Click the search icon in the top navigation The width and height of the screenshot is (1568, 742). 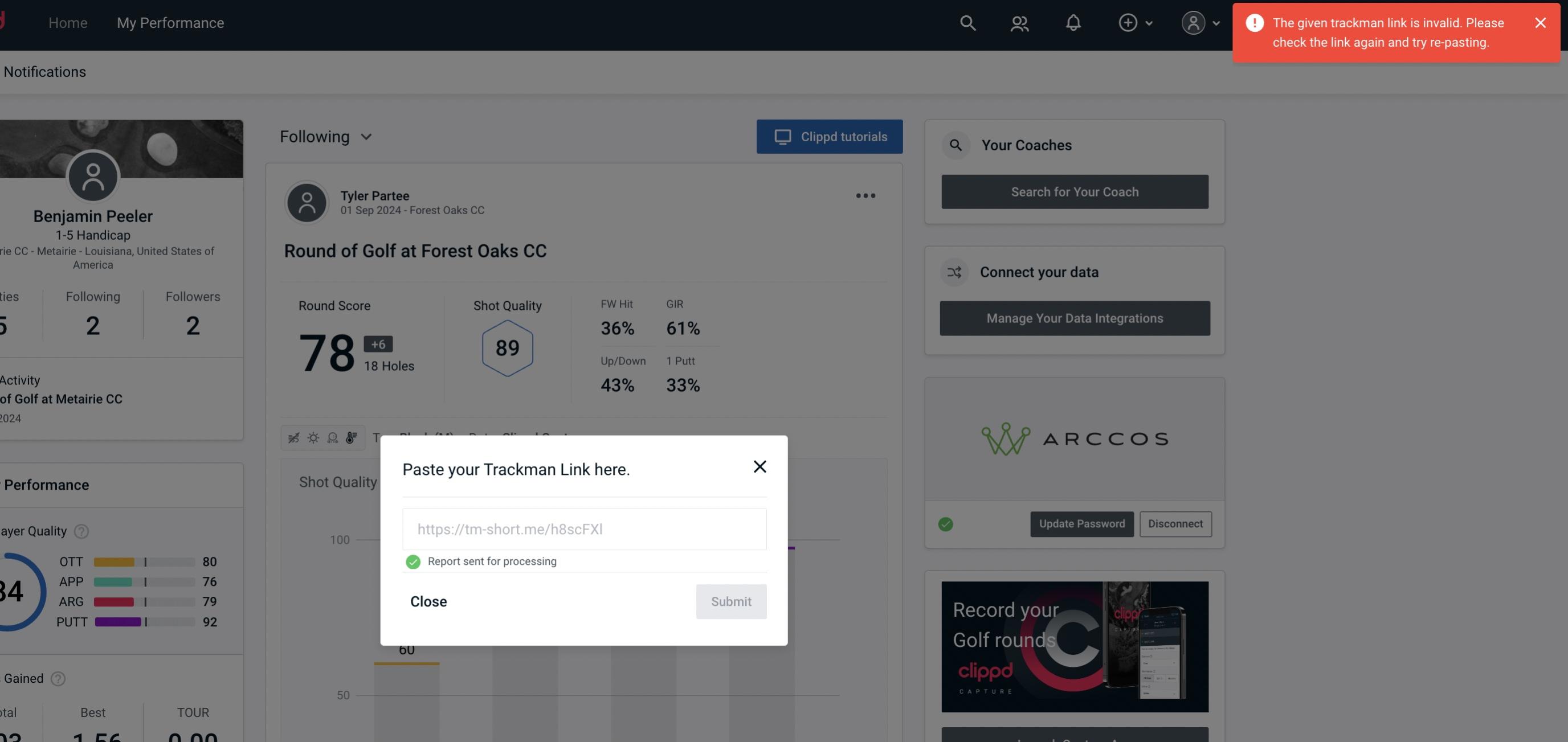966,22
